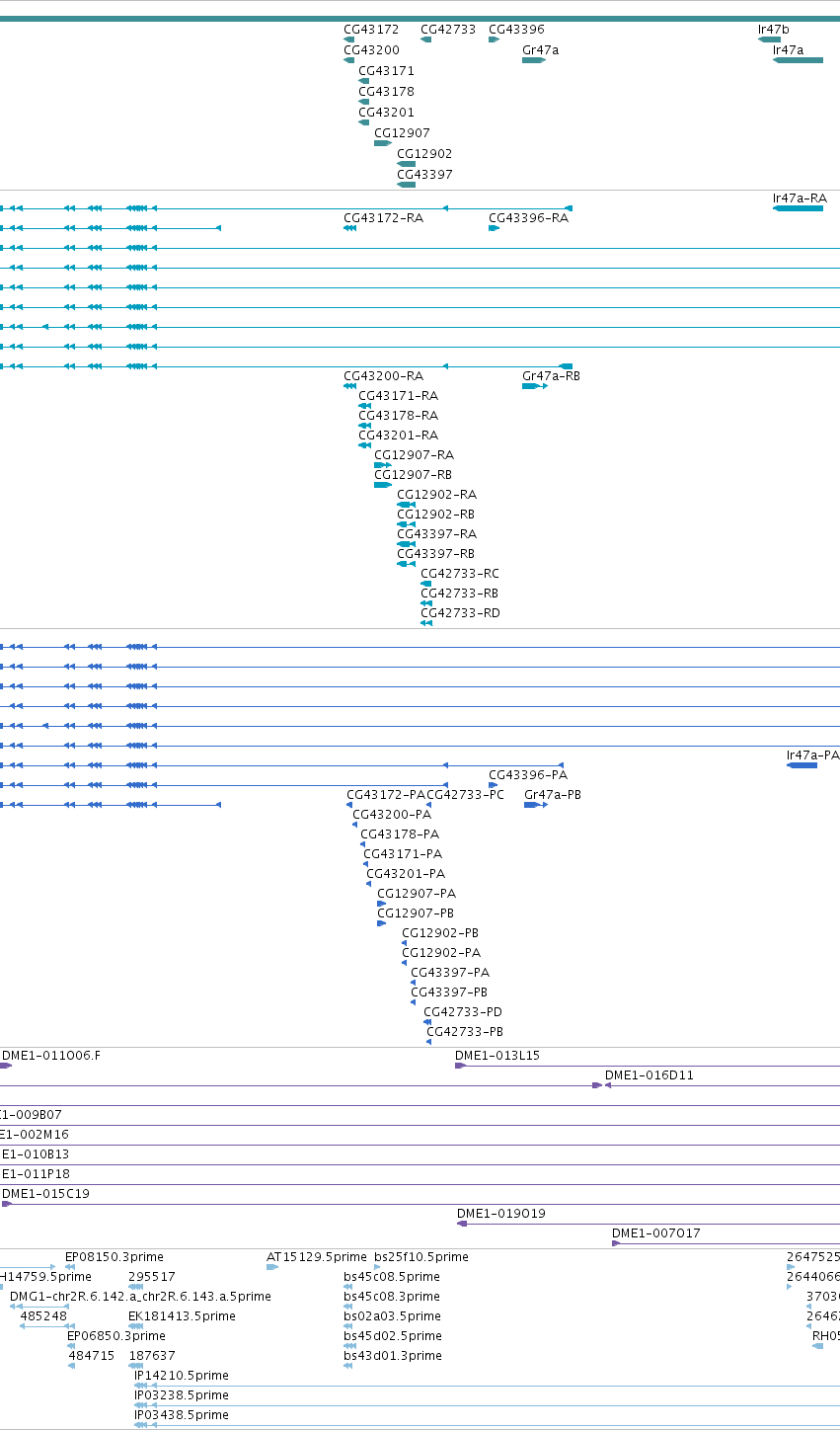Viewport: 840px width, 1430px height.
Task: Click the Ir47b gene label
Action: point(774,30)
